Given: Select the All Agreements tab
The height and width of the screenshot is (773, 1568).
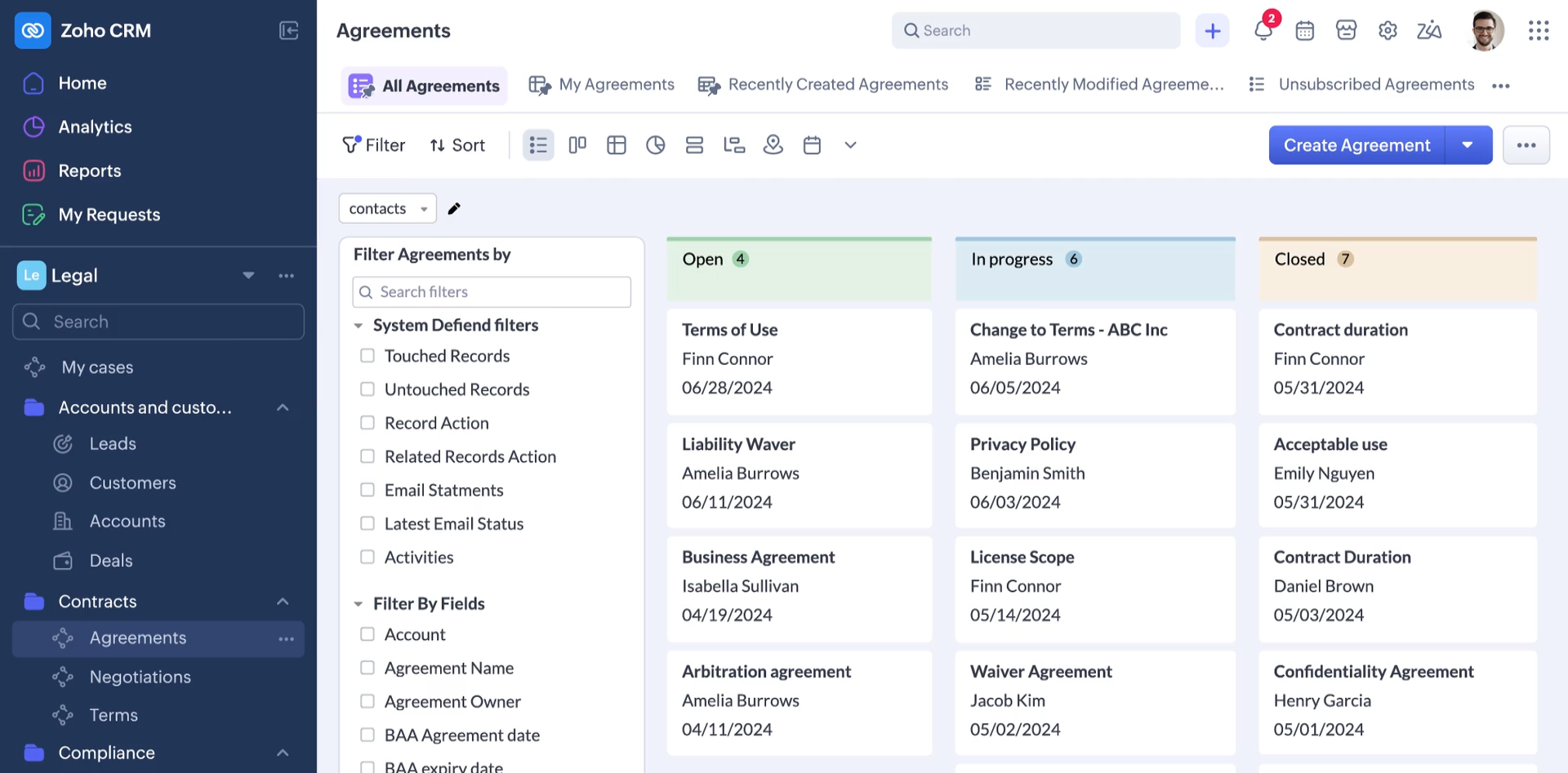Looking at the screenshot, I should [x=425, y=86].
